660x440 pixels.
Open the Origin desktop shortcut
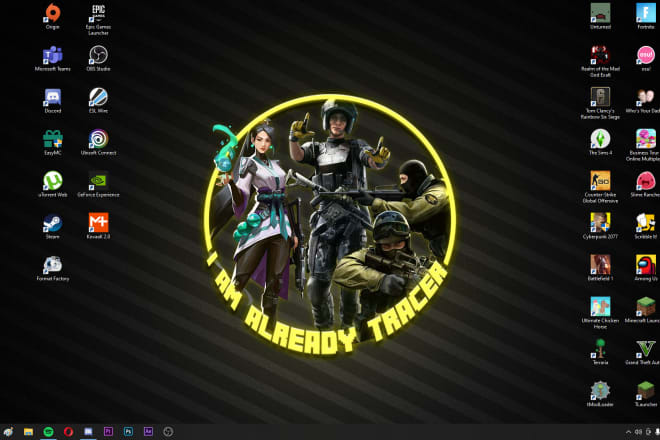coord(52,13)
